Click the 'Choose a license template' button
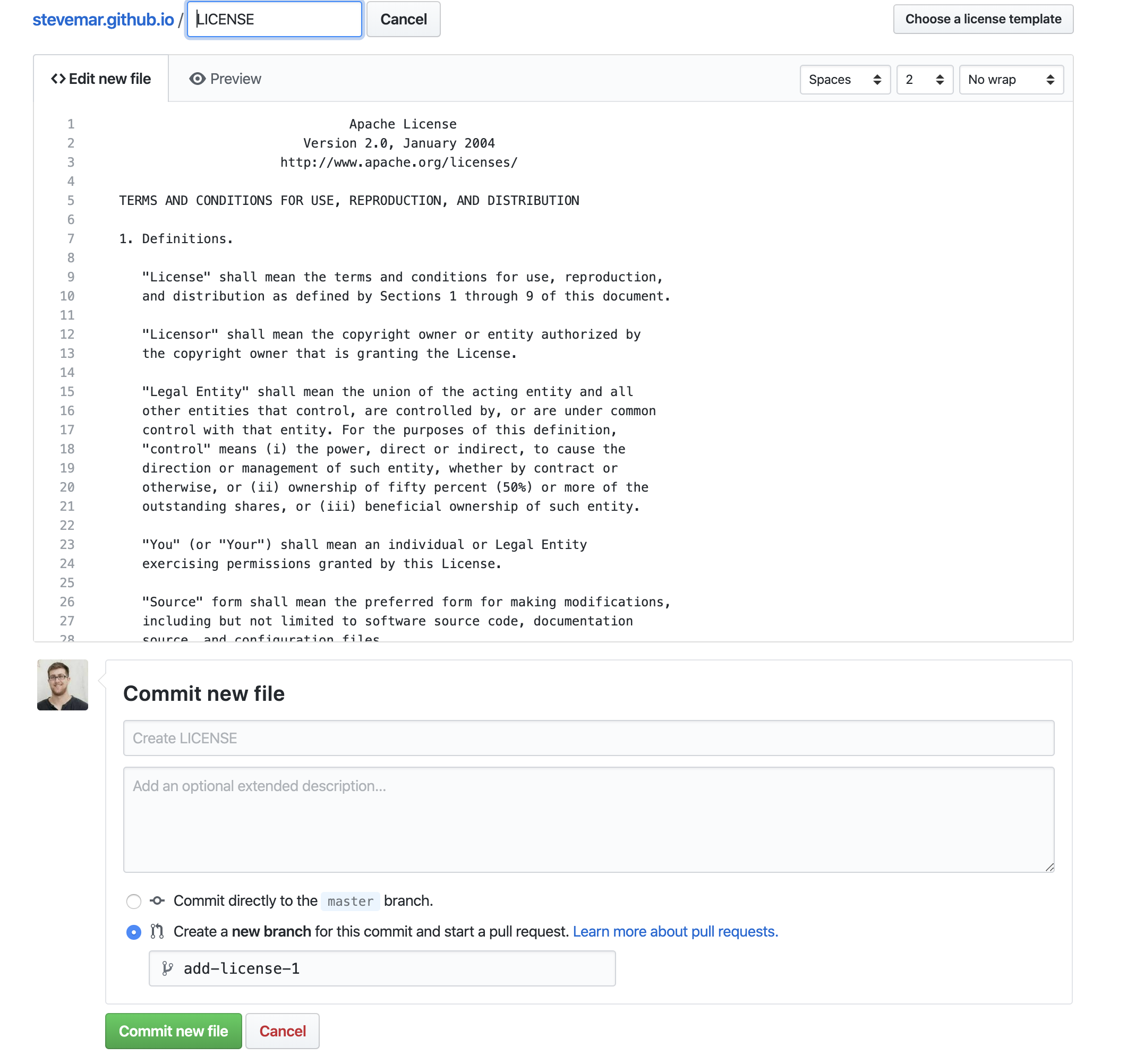Image resolution: width=1127 pixels, height=1064 pixels. (x=983, y=19)
